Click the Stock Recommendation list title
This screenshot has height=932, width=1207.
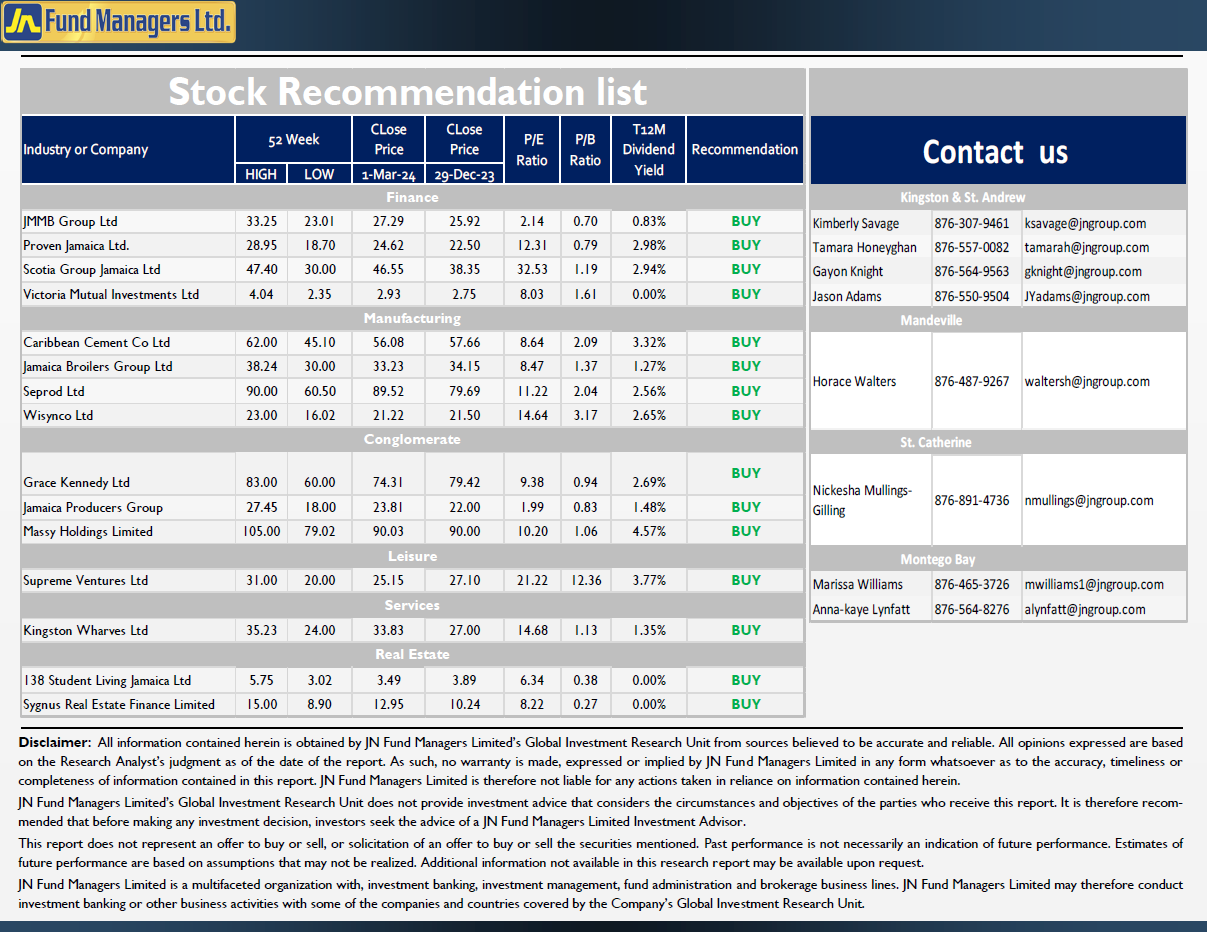(408, 92)
